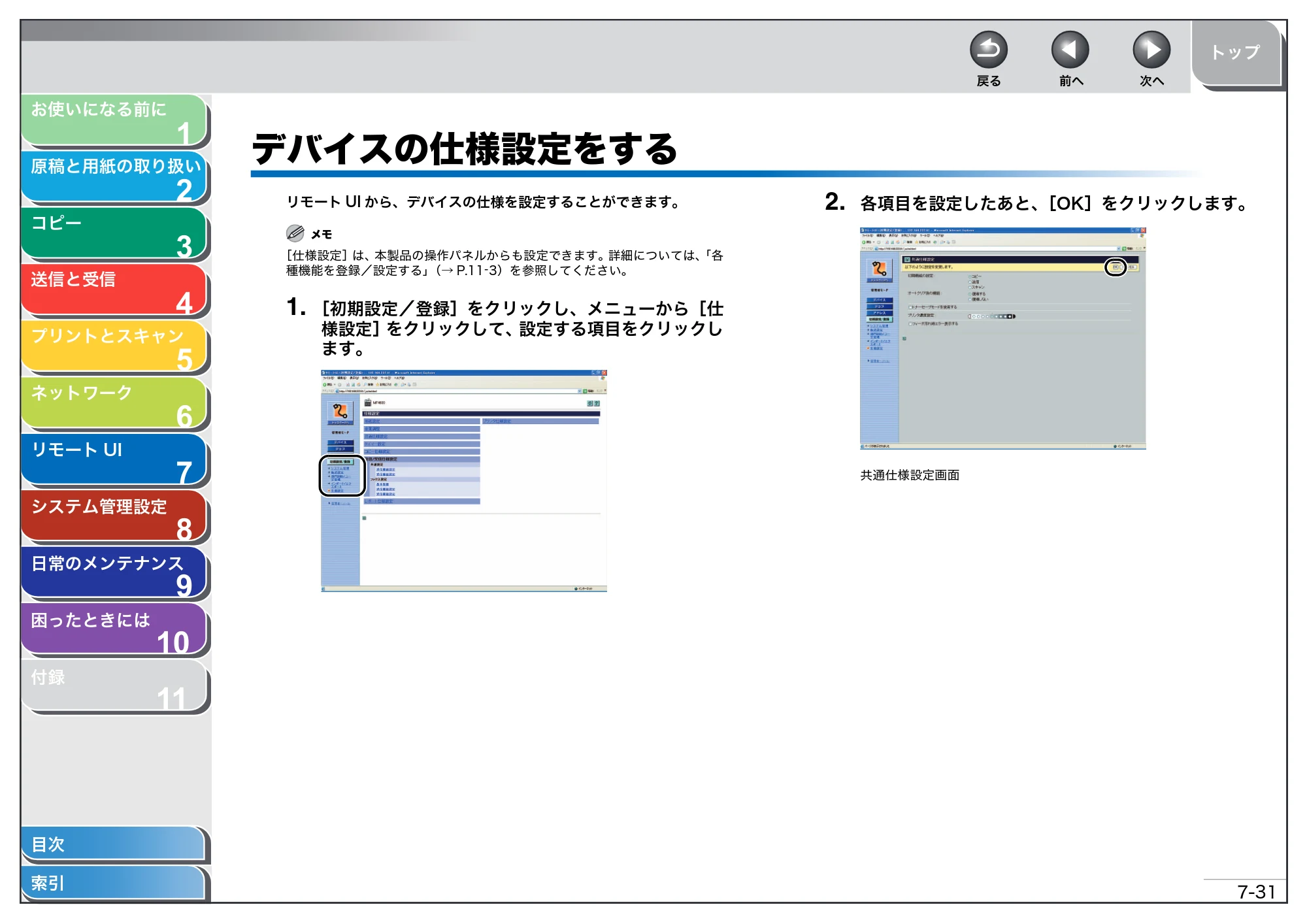The height and width of the screenshot is (924, 1307).
Task: Open chapter 4 送信と受信
Action: coord(114,290)
